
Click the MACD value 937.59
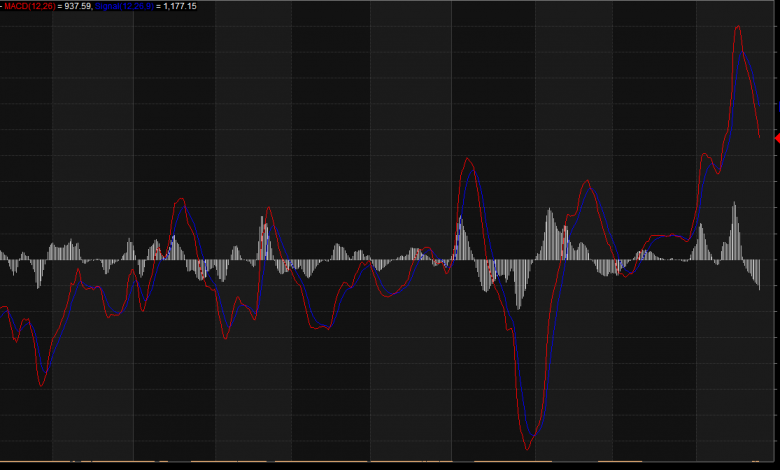(78, 6)
